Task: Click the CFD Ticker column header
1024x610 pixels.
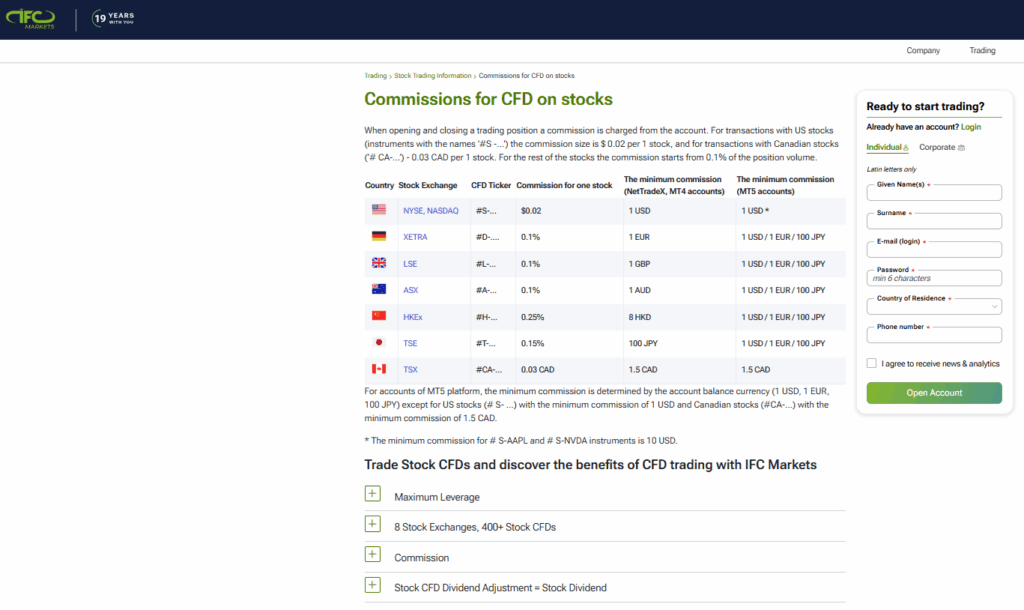Action: pos(491,185)
